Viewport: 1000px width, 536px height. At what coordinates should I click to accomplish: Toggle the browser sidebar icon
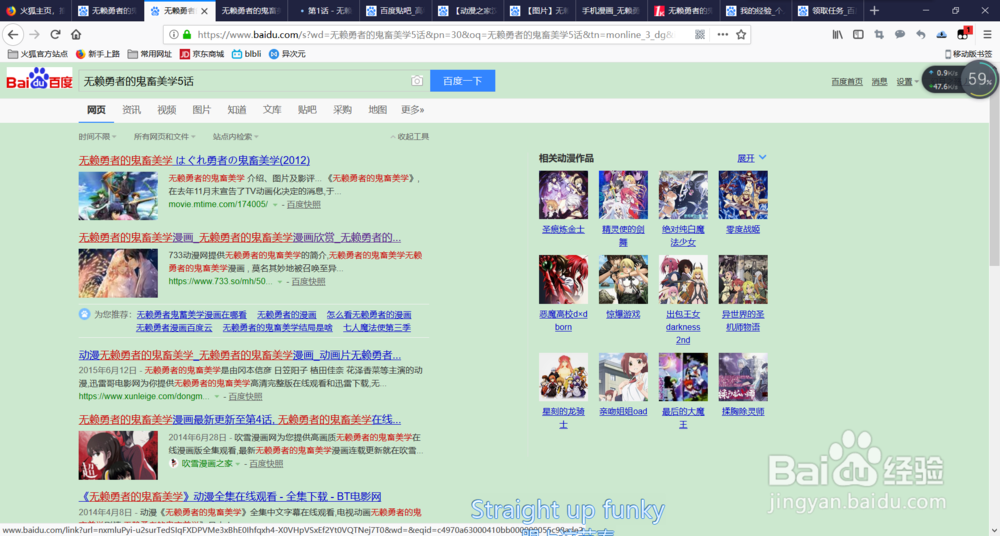tap(858, 34)
